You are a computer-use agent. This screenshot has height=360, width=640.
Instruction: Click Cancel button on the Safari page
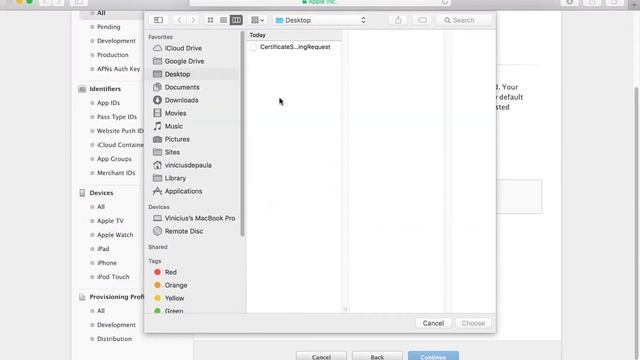pos(321,356)
